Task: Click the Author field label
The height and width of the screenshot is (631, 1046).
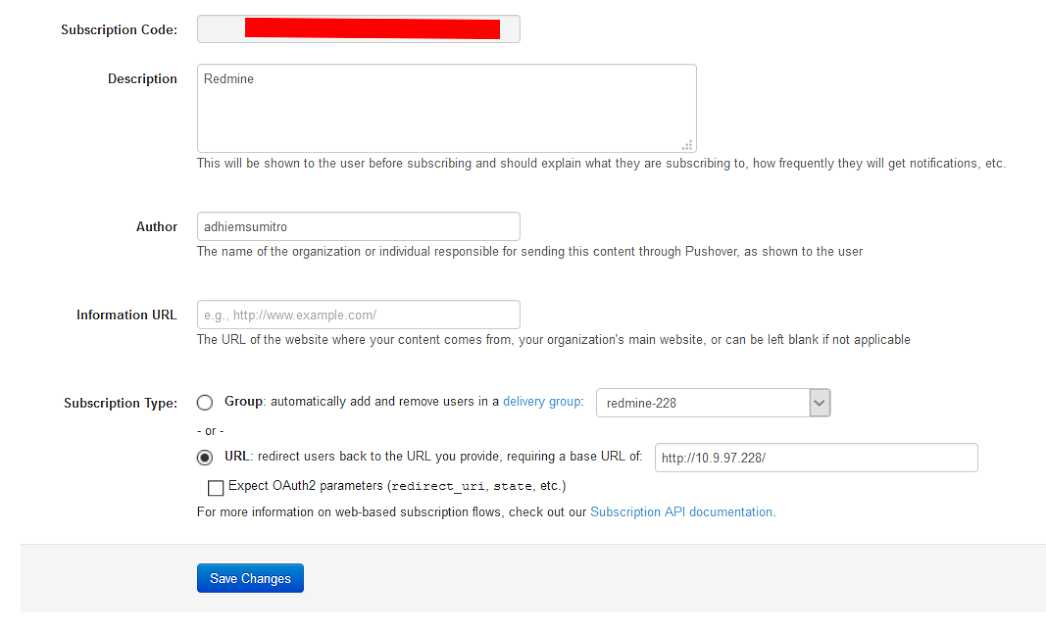Action: coord(156,226)
